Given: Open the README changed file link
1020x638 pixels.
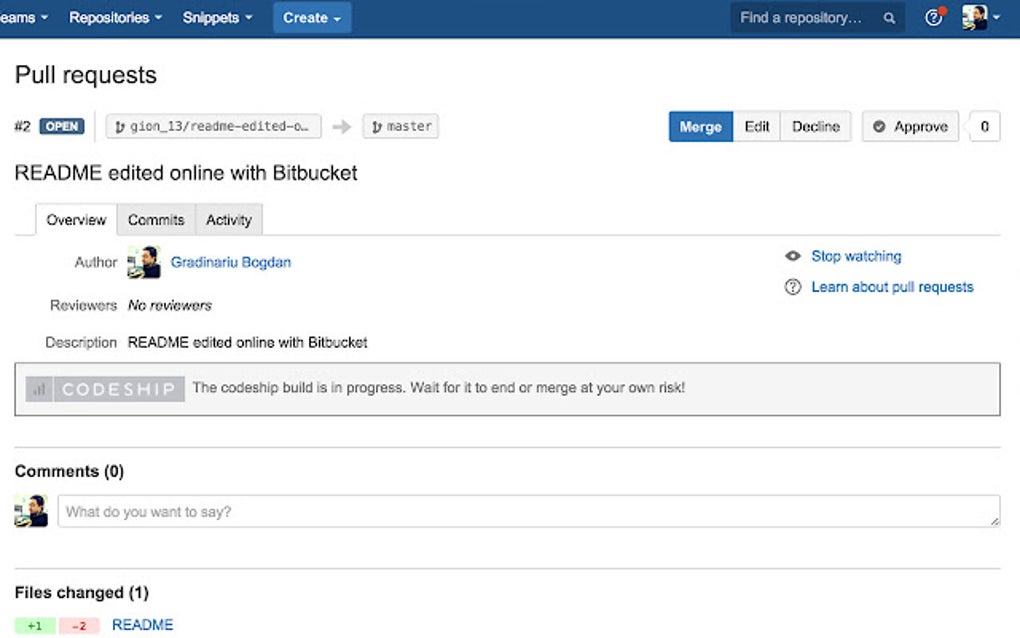Looking at the screenshot, I should click(142, 625).
